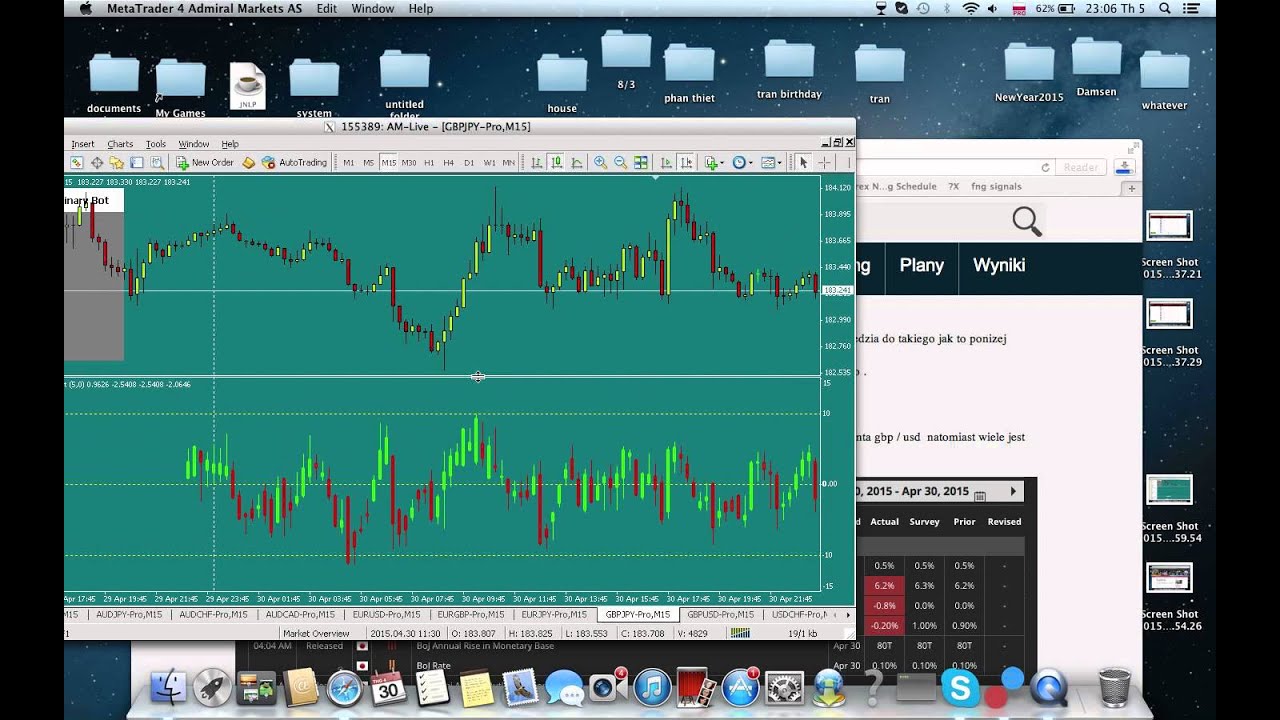
Task: Toggle chart auto scroll
Action: coord(666,162)
